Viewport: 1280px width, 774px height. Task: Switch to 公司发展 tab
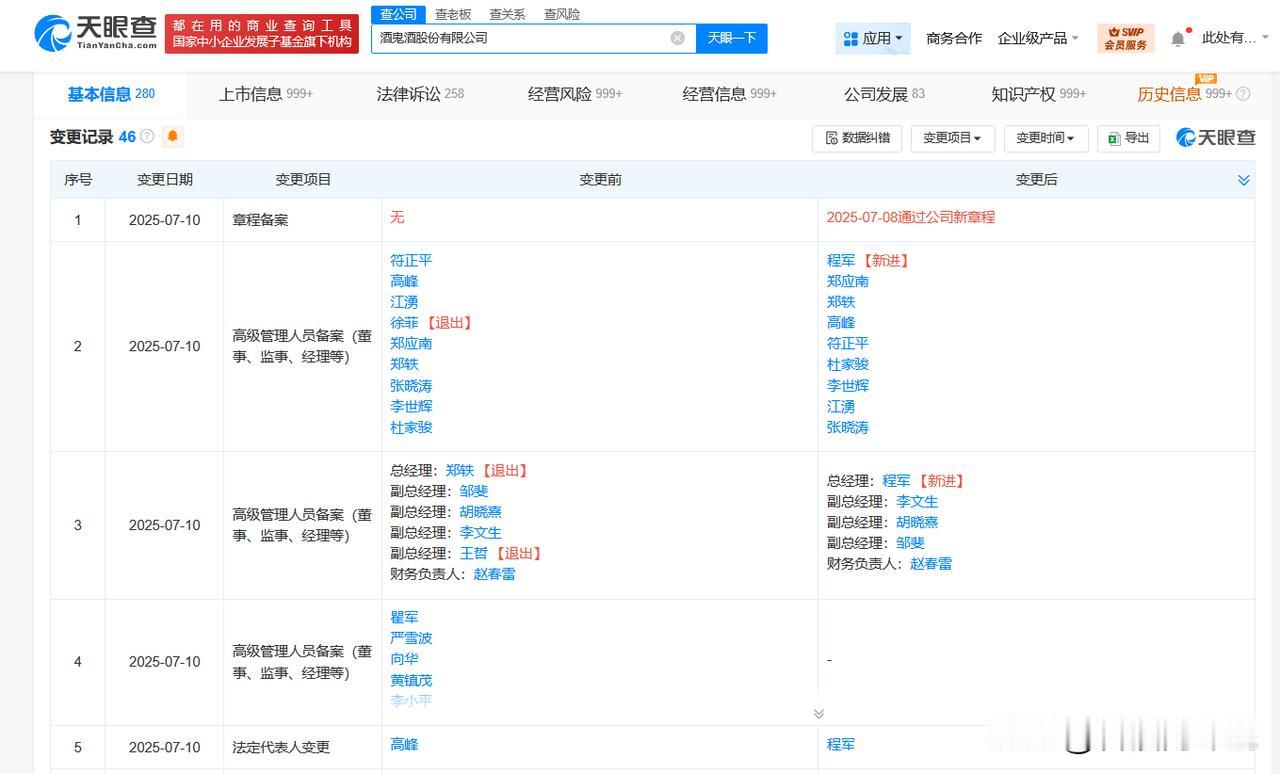tap(884, 94)
